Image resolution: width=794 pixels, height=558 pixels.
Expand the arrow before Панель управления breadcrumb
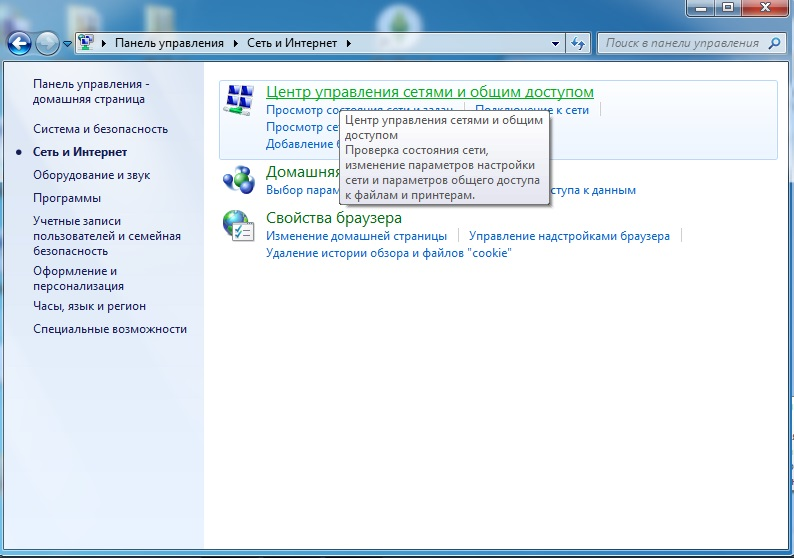click(x=104, y=44)
